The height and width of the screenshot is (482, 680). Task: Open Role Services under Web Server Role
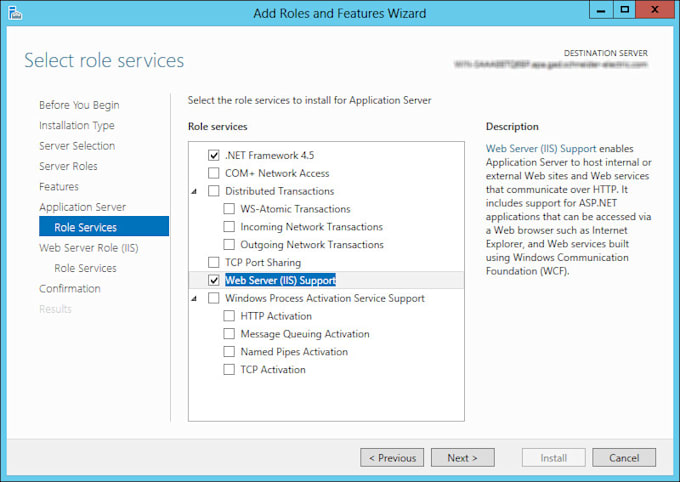(x=85, y=268)
